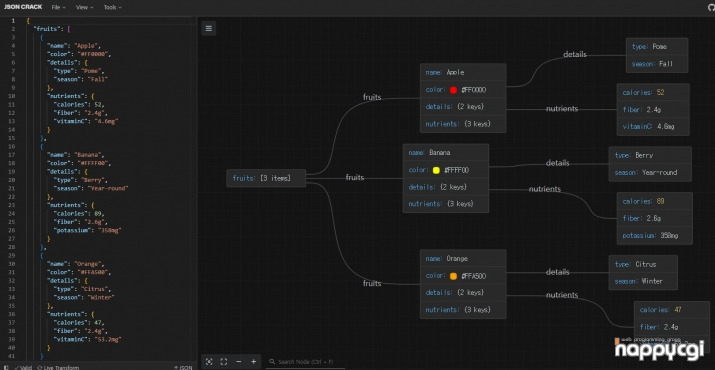Viewport: 715px width, 370px height.
Task: Click Apple node's "nutrients: {3 keys}" row
Action: [x=463, y=124]
